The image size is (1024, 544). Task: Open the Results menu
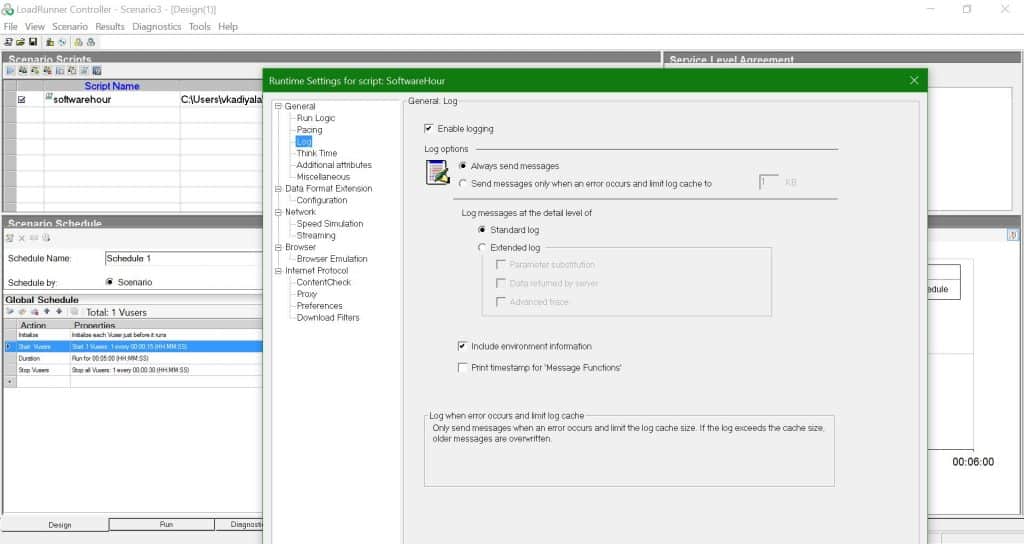pyautogui.click(x=110, y=26)
